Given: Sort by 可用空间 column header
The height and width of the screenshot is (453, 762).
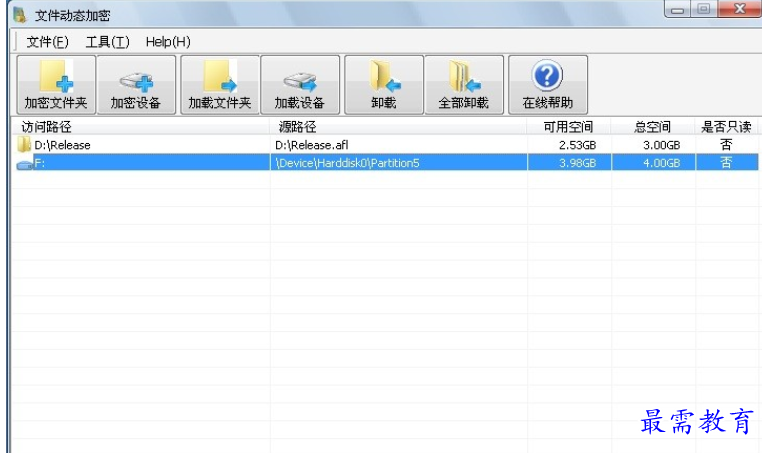Looking at the screenshot, I should click(x=569, y=127).
